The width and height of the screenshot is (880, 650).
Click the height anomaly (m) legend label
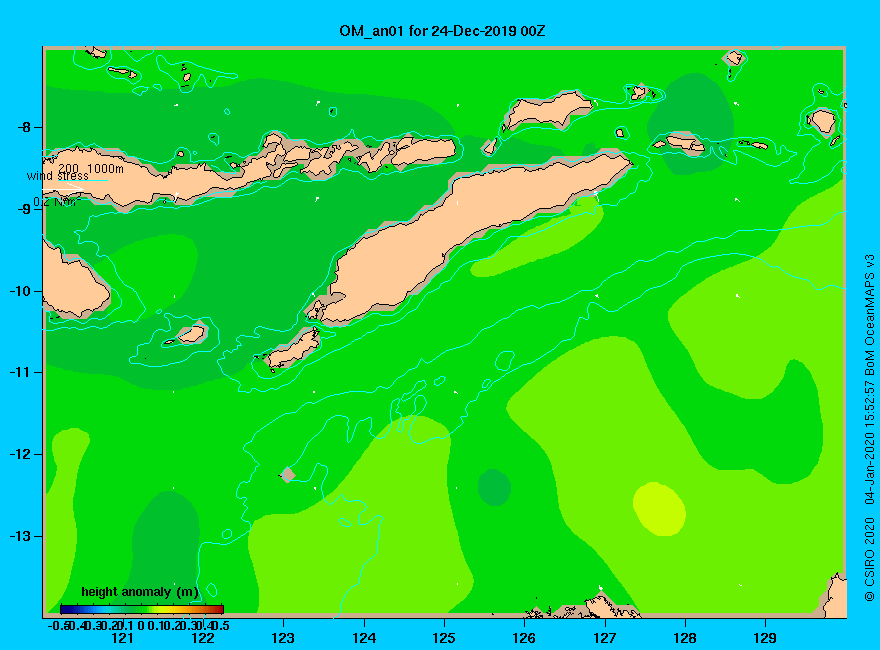click(x=140, y=592)
